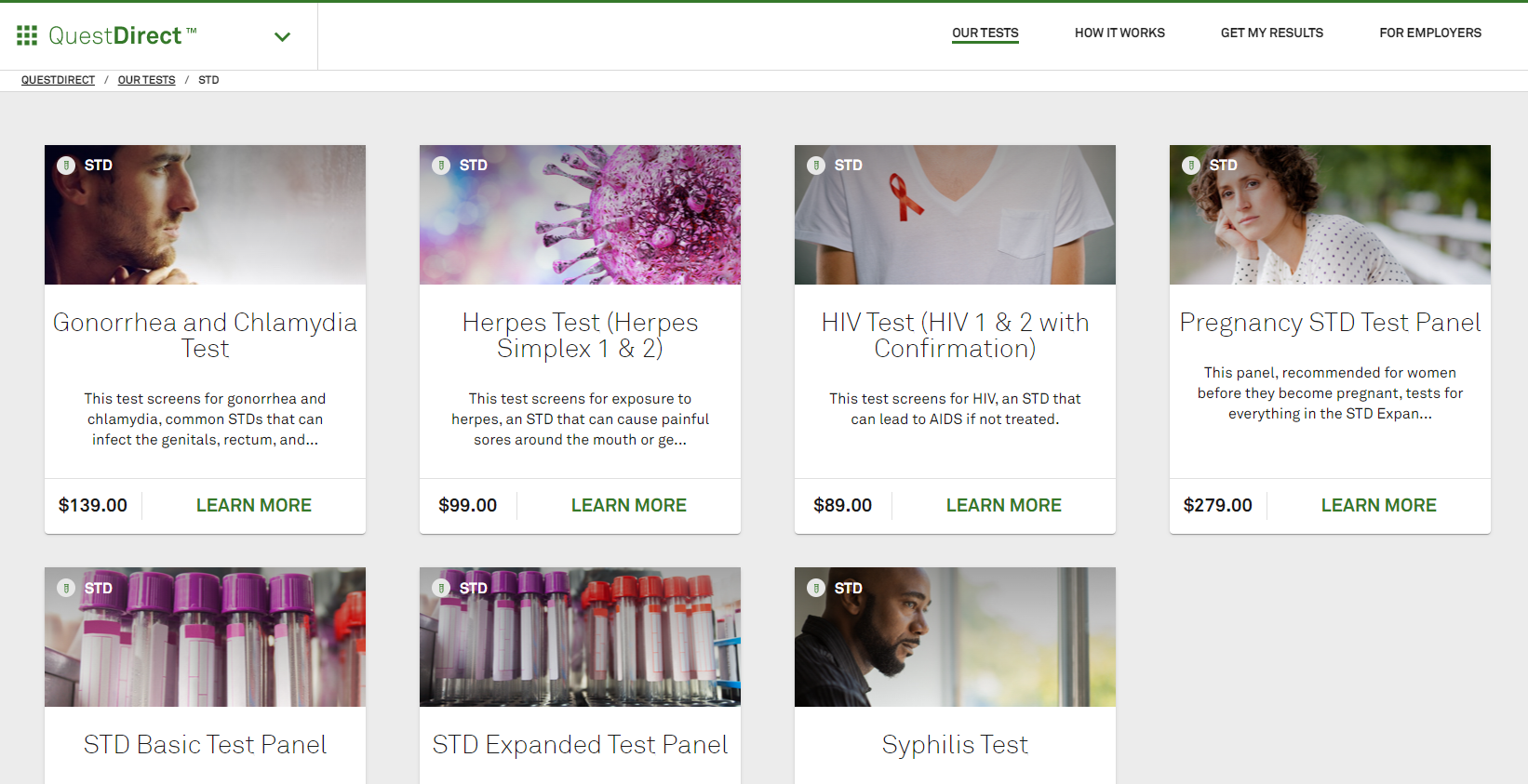The width and height of the screenshot is (1528, 784).
Task: Click STD badge icon on Expanded Panel card
Action: pyautogui.click(x=441, y=588)
